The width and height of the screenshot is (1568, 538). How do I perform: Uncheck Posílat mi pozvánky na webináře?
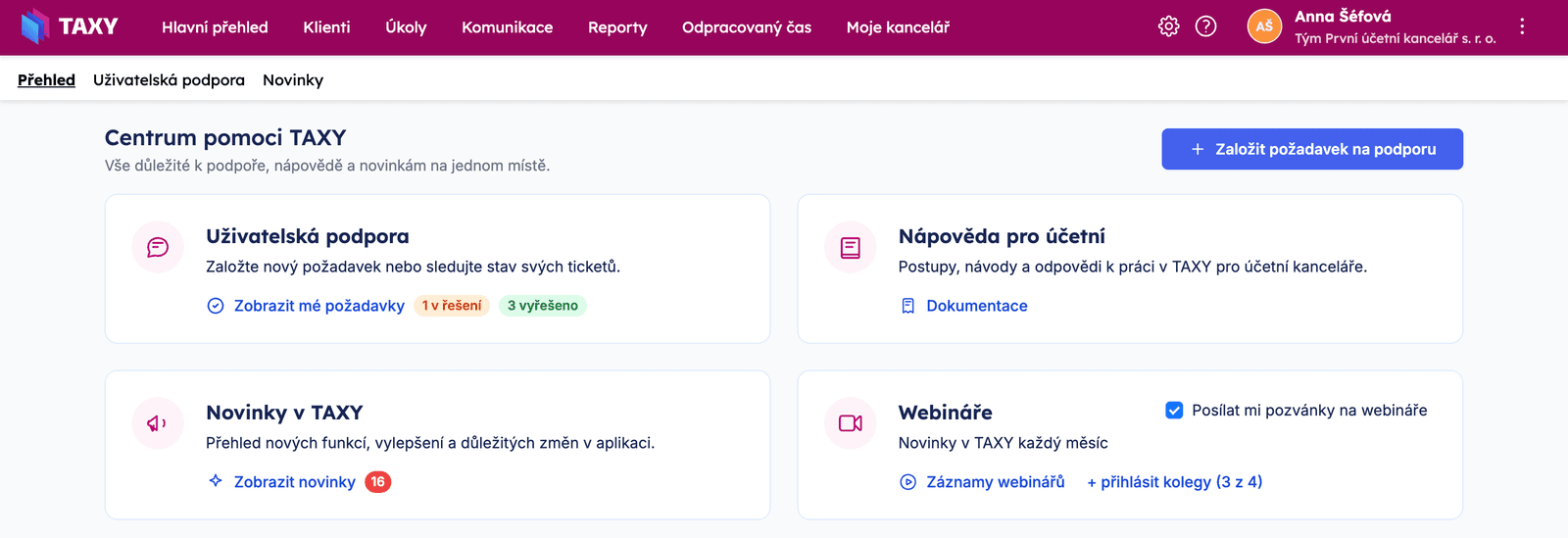tap(1174, 411)
